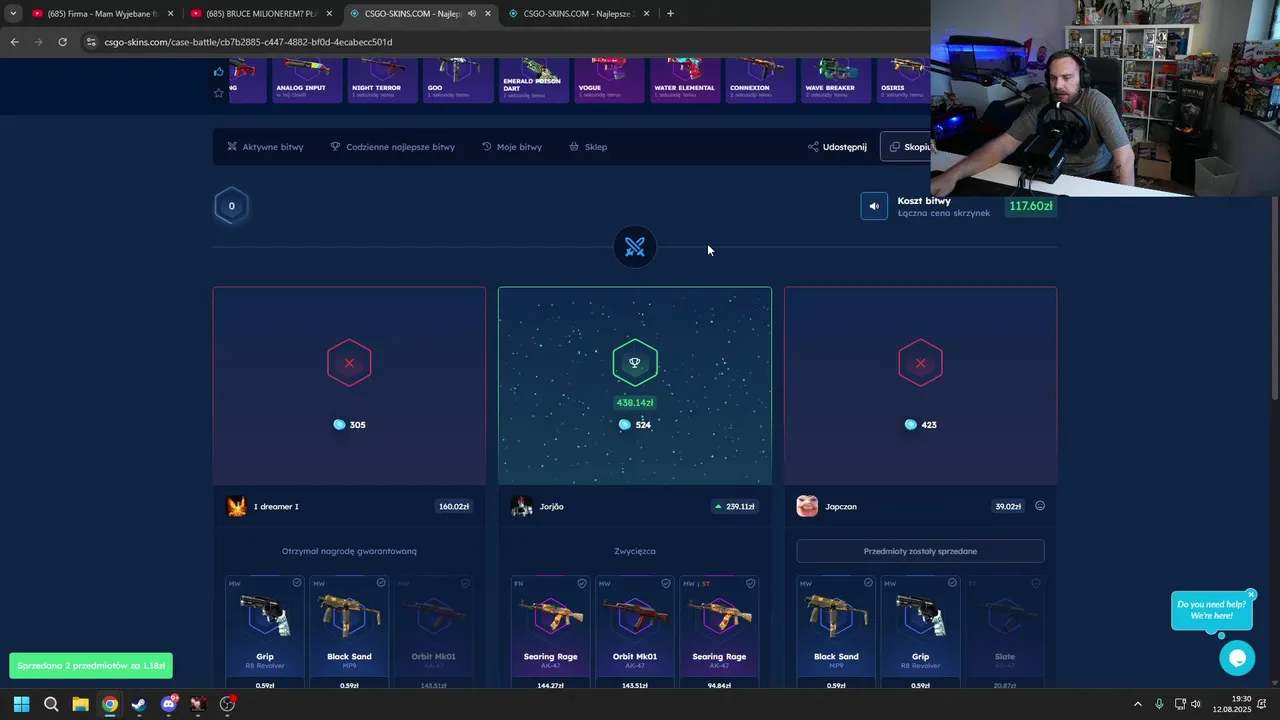The height and width of the screenshot is (720, 1280).
Task: Toggle checkmark on Jorjão's Orbit Mk01 card
Action: pyautogui.click(x=666, y=583)
